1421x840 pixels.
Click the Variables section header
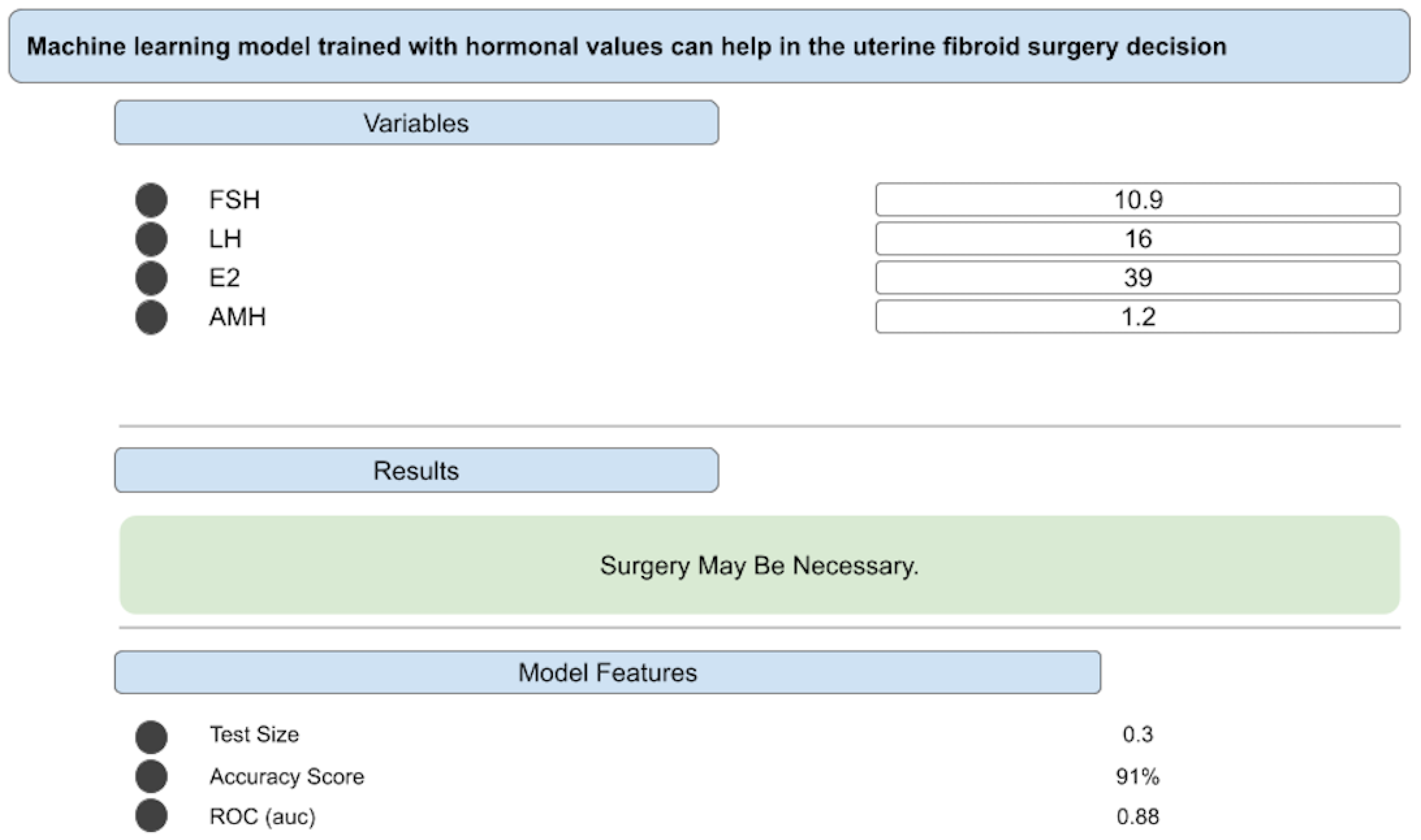click(416, 123)
